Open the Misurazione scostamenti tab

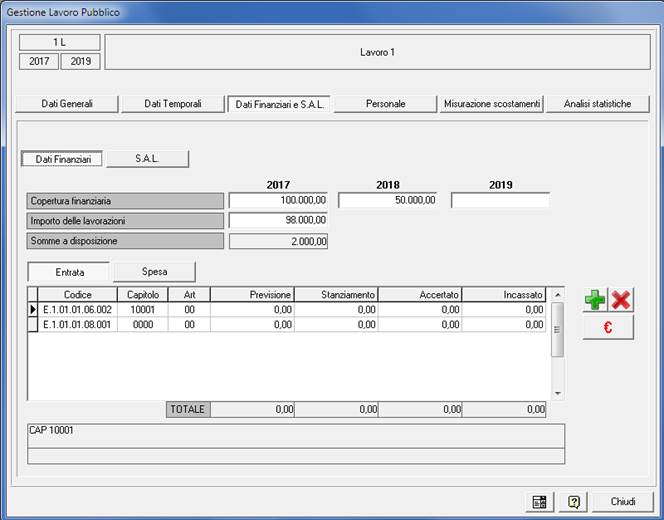click(491, 104)
